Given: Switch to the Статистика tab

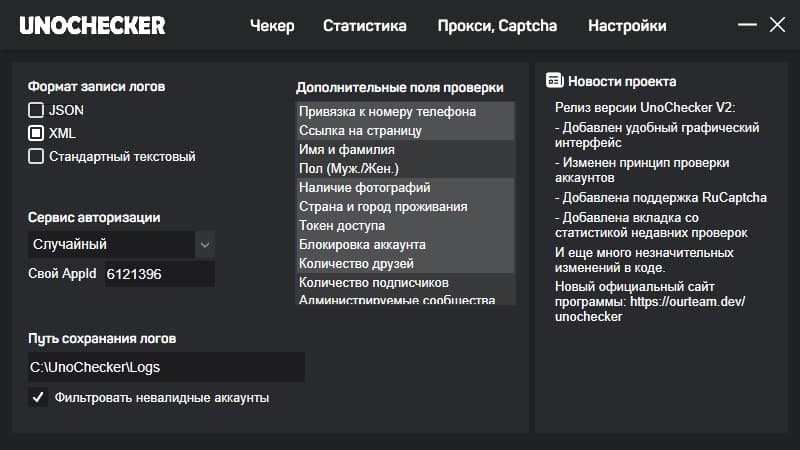Looking at the screenshot, I should coord(365,26).
